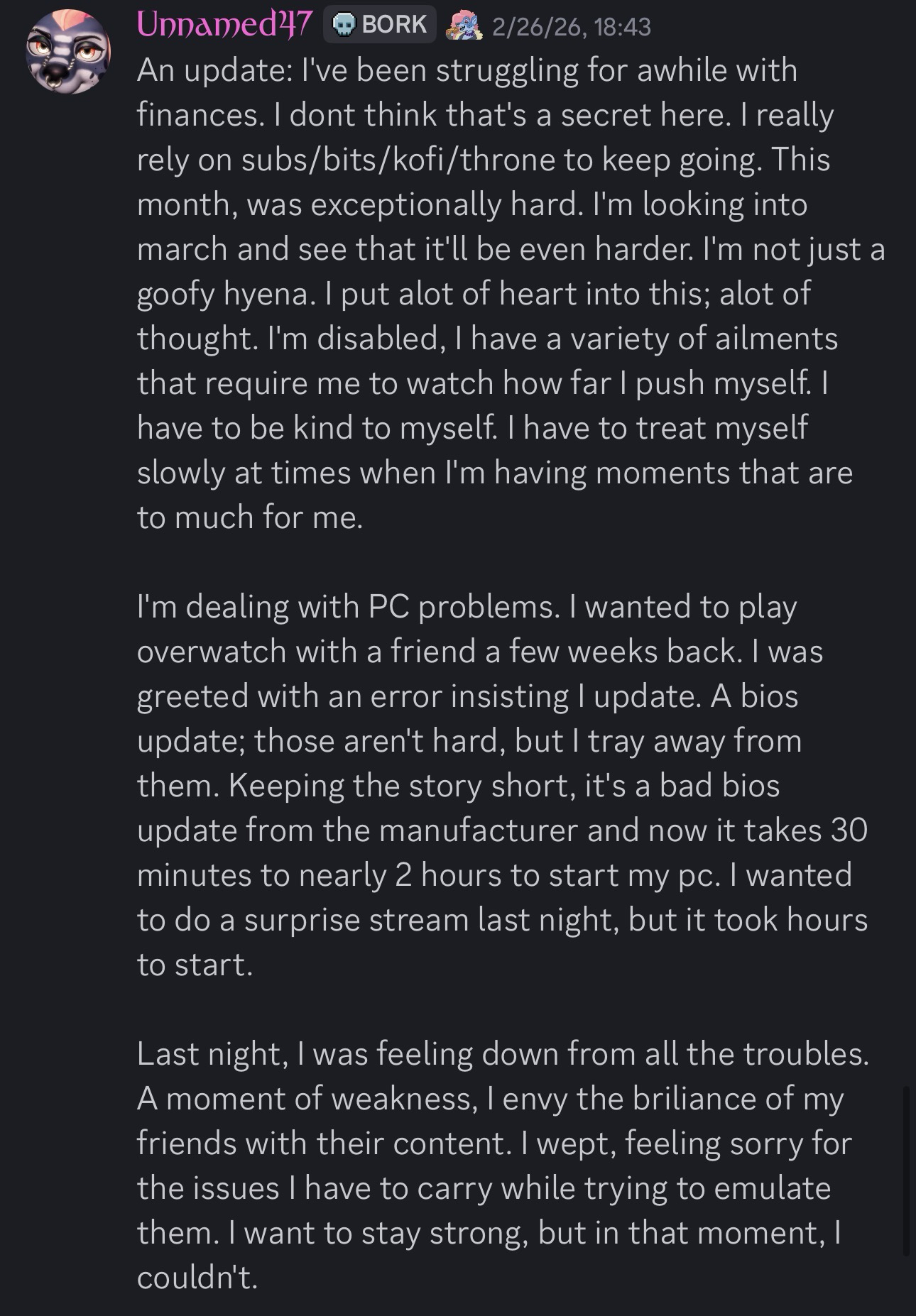Screen dimensions: 916x1316
Task: Click the words 'surprise stream' in the message
Action: (356, 920)
